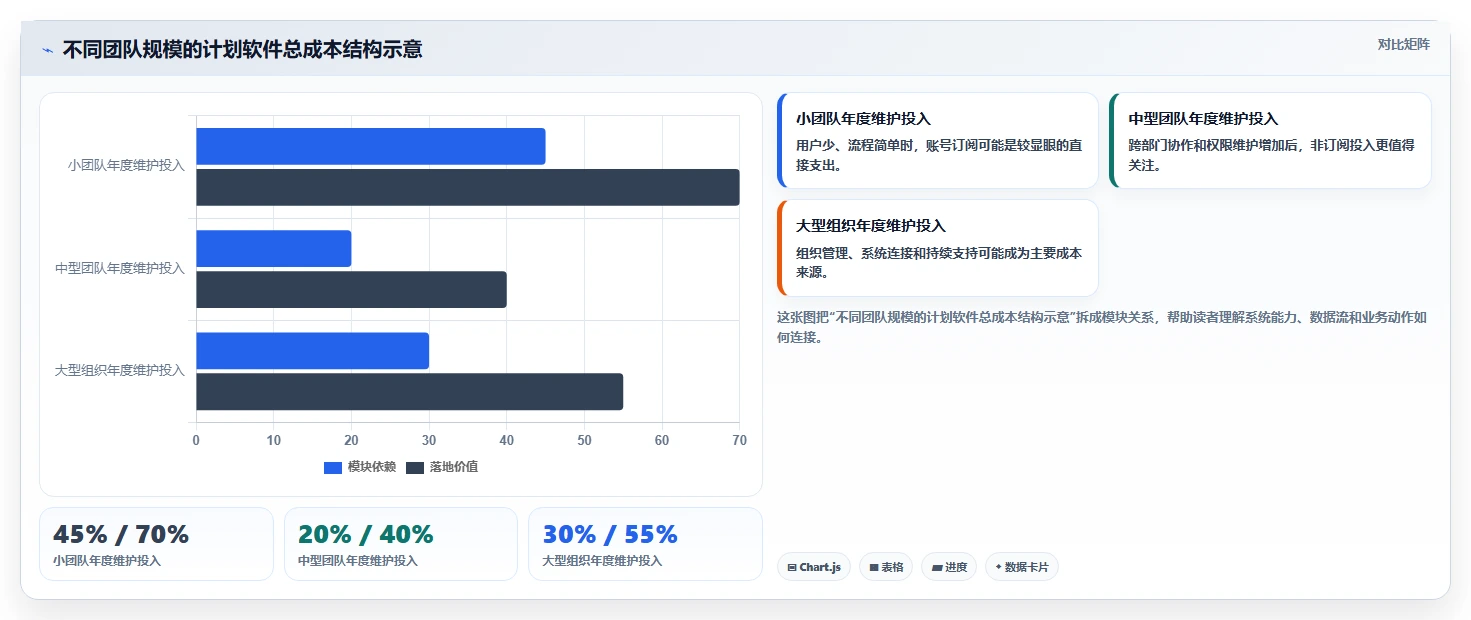Viewport: 1471px width, 620px height.
Task: Click the icon inside the Chart.js chip
Action: [792, 568]
